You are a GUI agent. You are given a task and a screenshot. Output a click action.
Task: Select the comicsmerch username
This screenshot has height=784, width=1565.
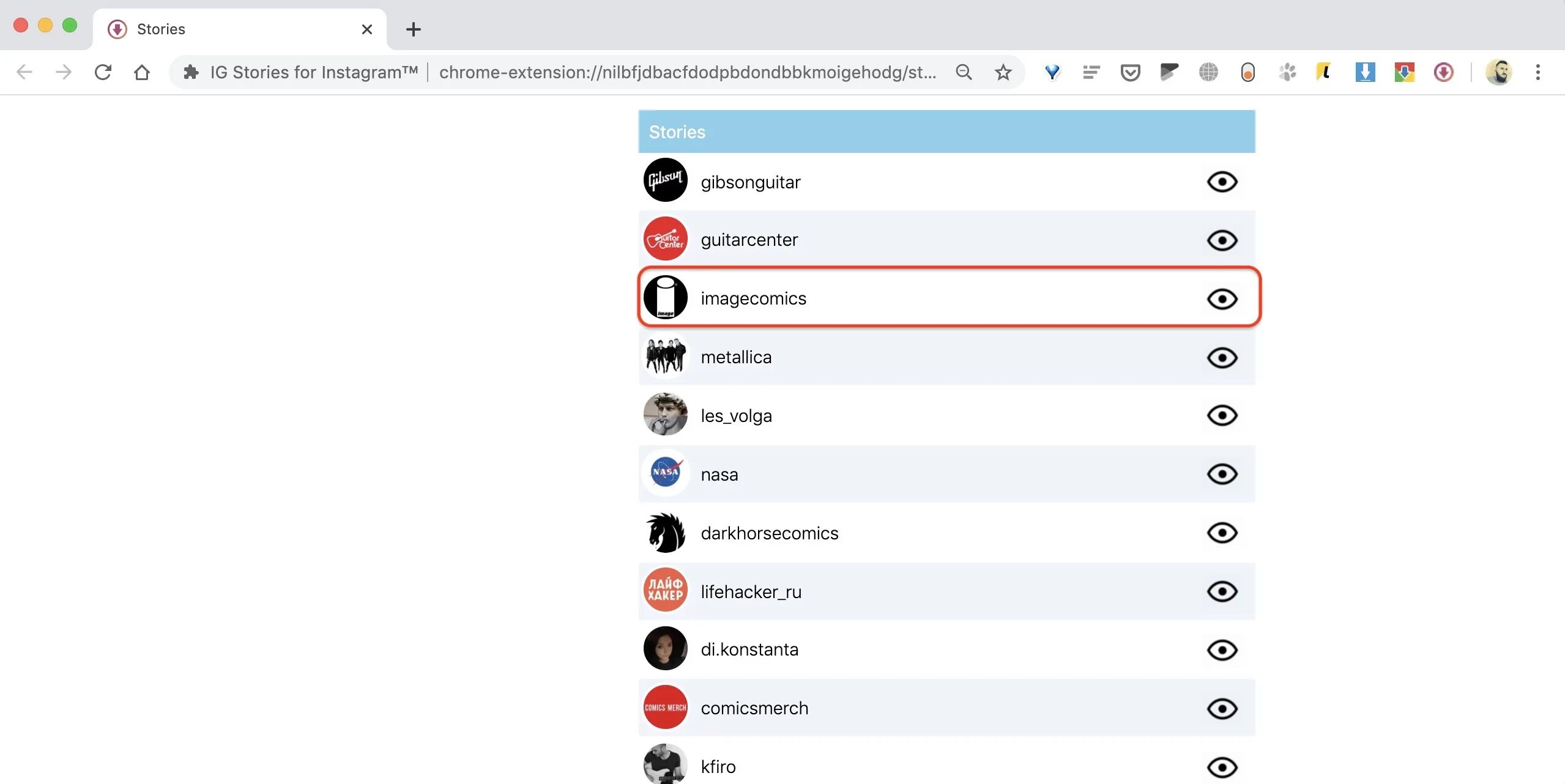(754, 708)
